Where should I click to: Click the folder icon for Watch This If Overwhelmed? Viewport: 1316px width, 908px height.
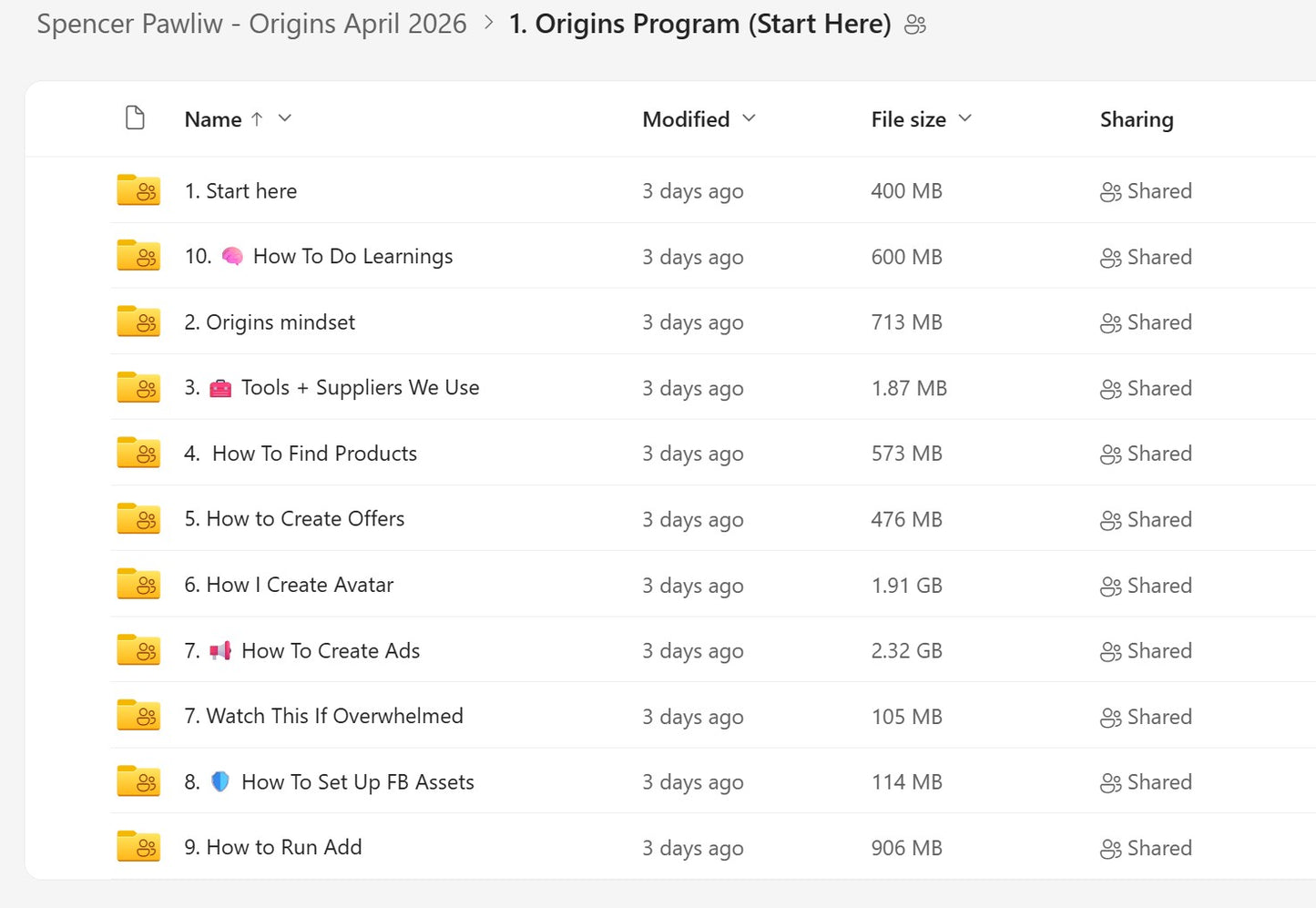(x=138, y=716)
